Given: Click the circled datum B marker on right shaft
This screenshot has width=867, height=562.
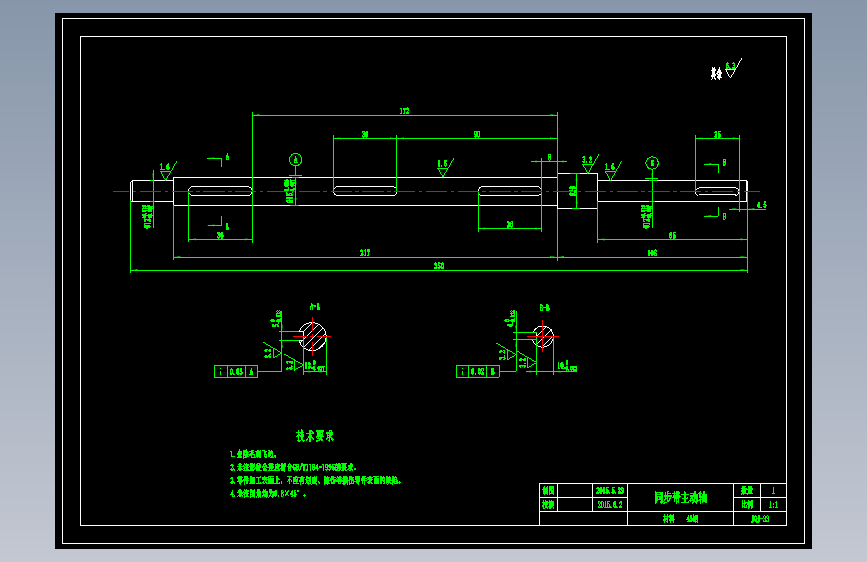Looking at the screenshot, I should click(x=652, y=163).
